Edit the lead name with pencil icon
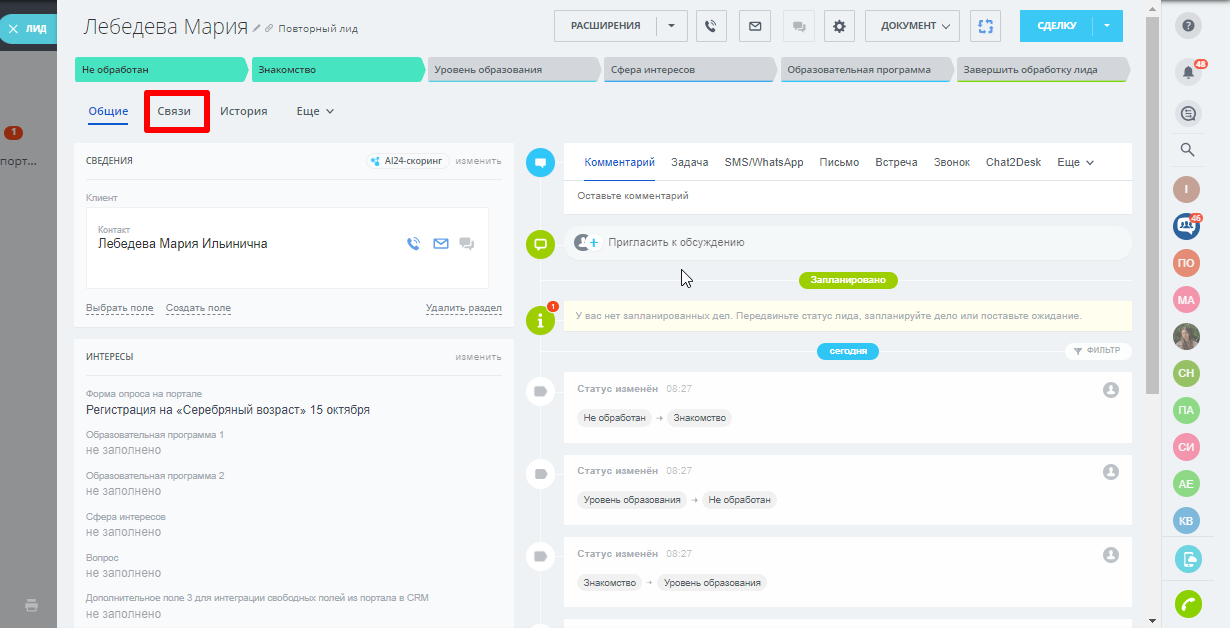This screenshot has height=628, width=1230. tap(257, 28)
